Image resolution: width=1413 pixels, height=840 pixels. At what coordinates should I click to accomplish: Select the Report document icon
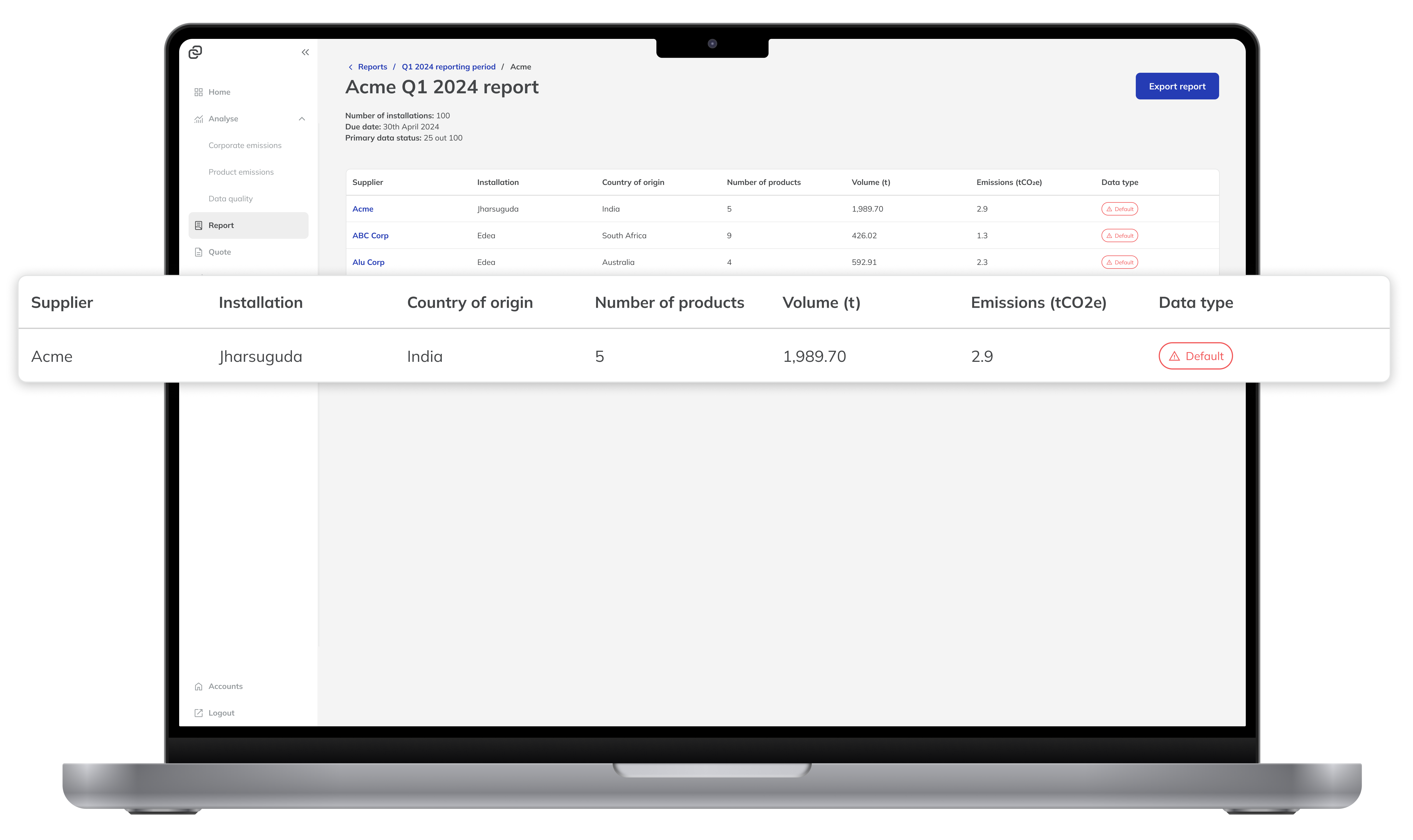[198, 225]
